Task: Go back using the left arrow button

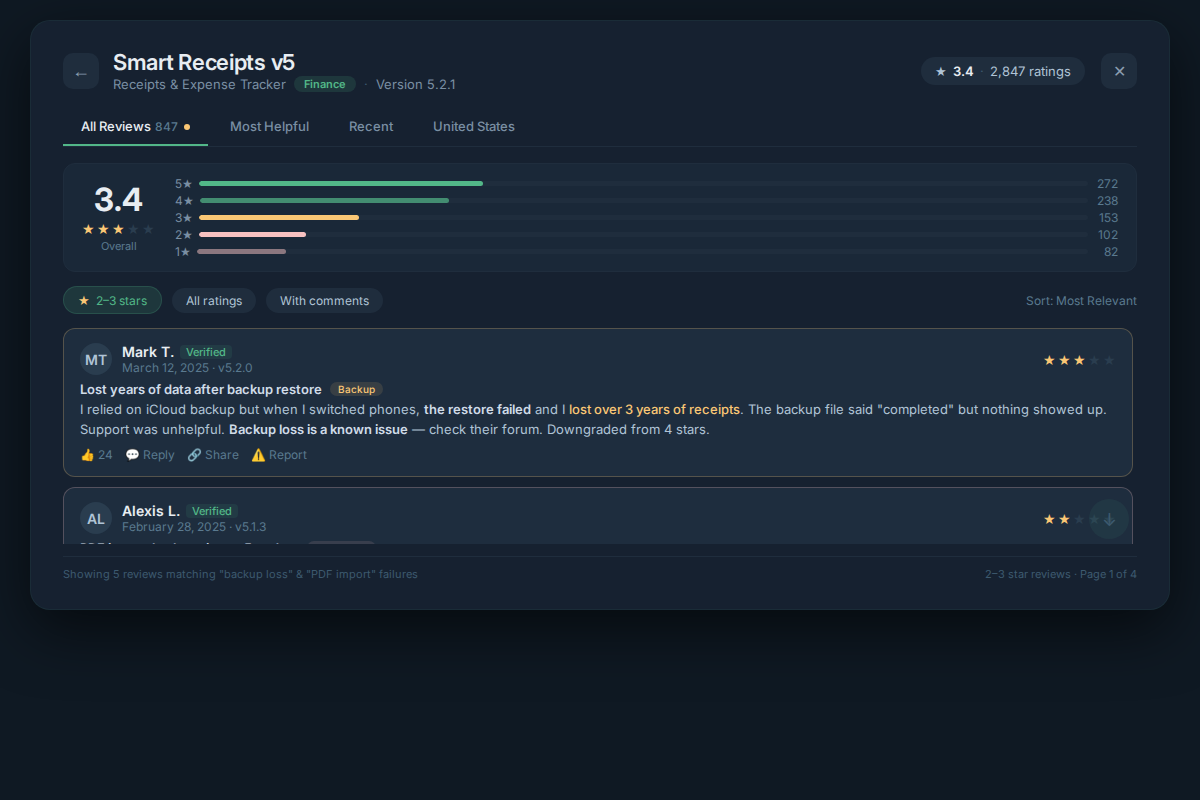Action: [81, 71]
